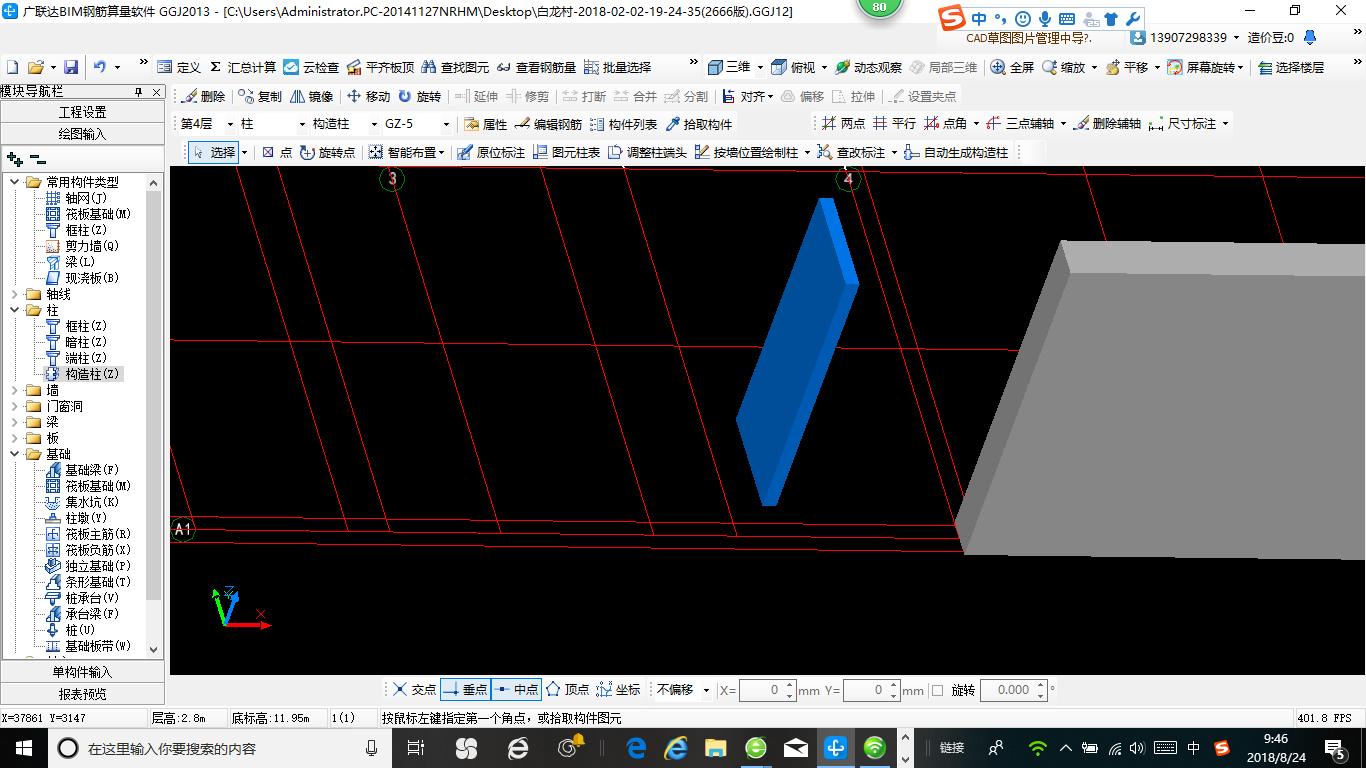Remove auxiliary axes with 删除辅轴
The width and height of the screenshot is (1366, 768).
point(1107,124)
